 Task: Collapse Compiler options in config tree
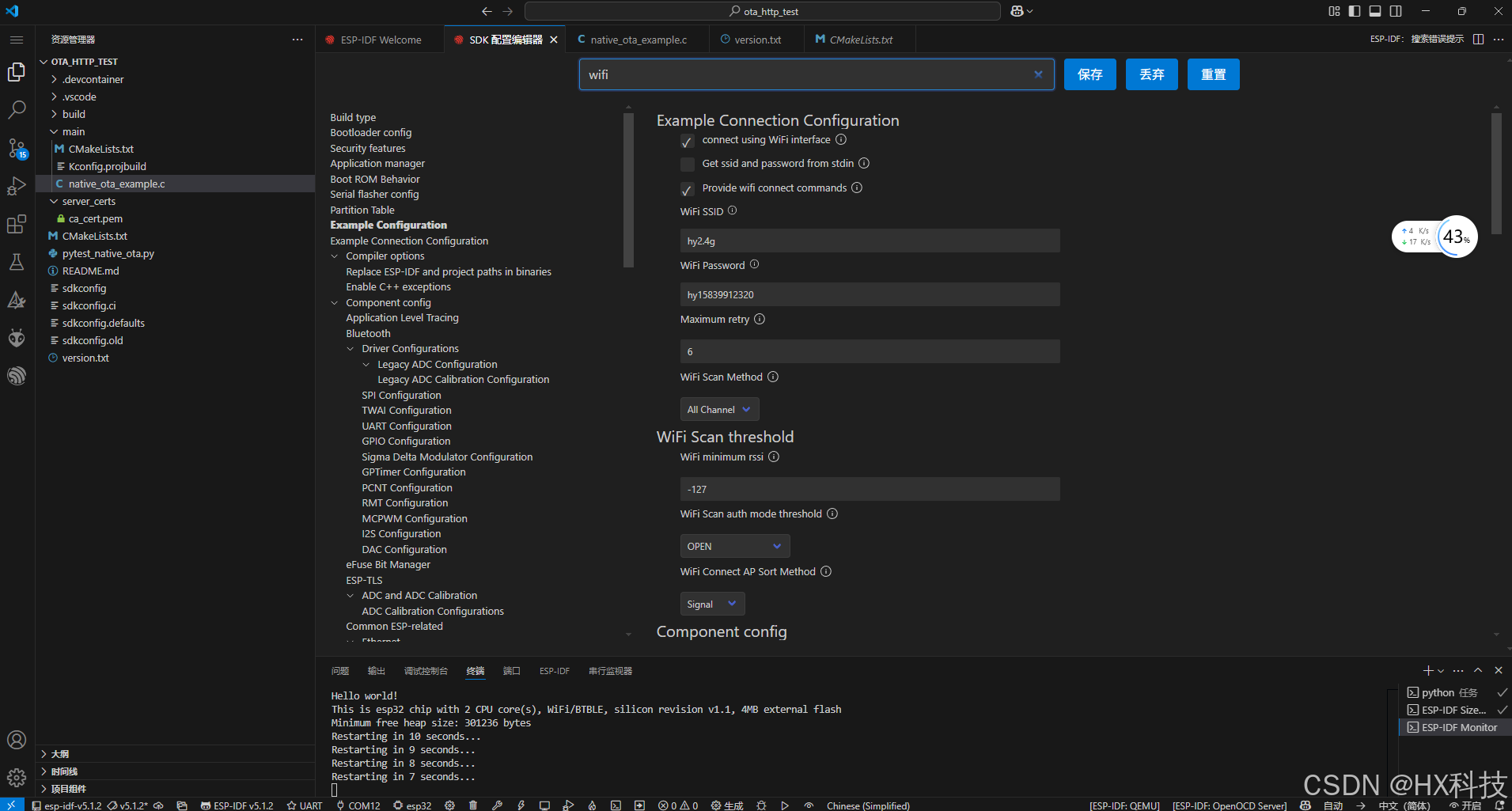pyautogui.click(x=335, y=256)
